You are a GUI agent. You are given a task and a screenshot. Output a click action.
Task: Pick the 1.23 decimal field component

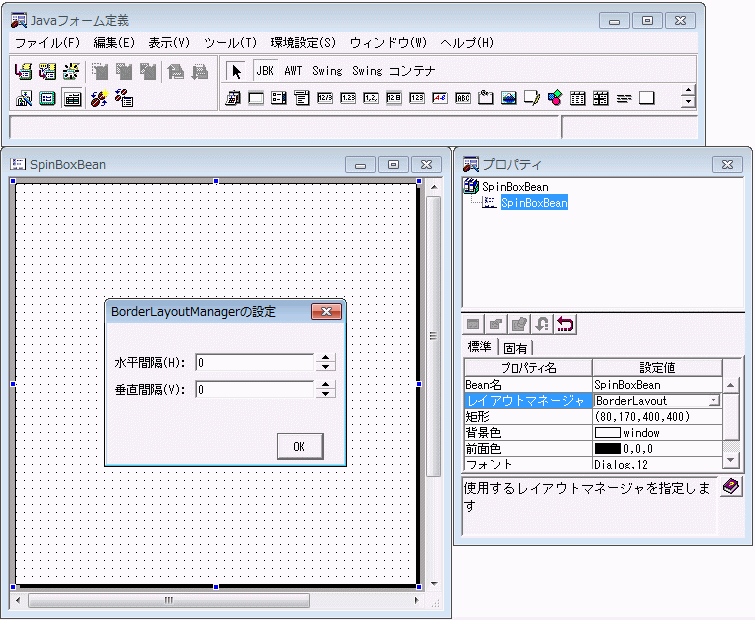pos(348,98)
